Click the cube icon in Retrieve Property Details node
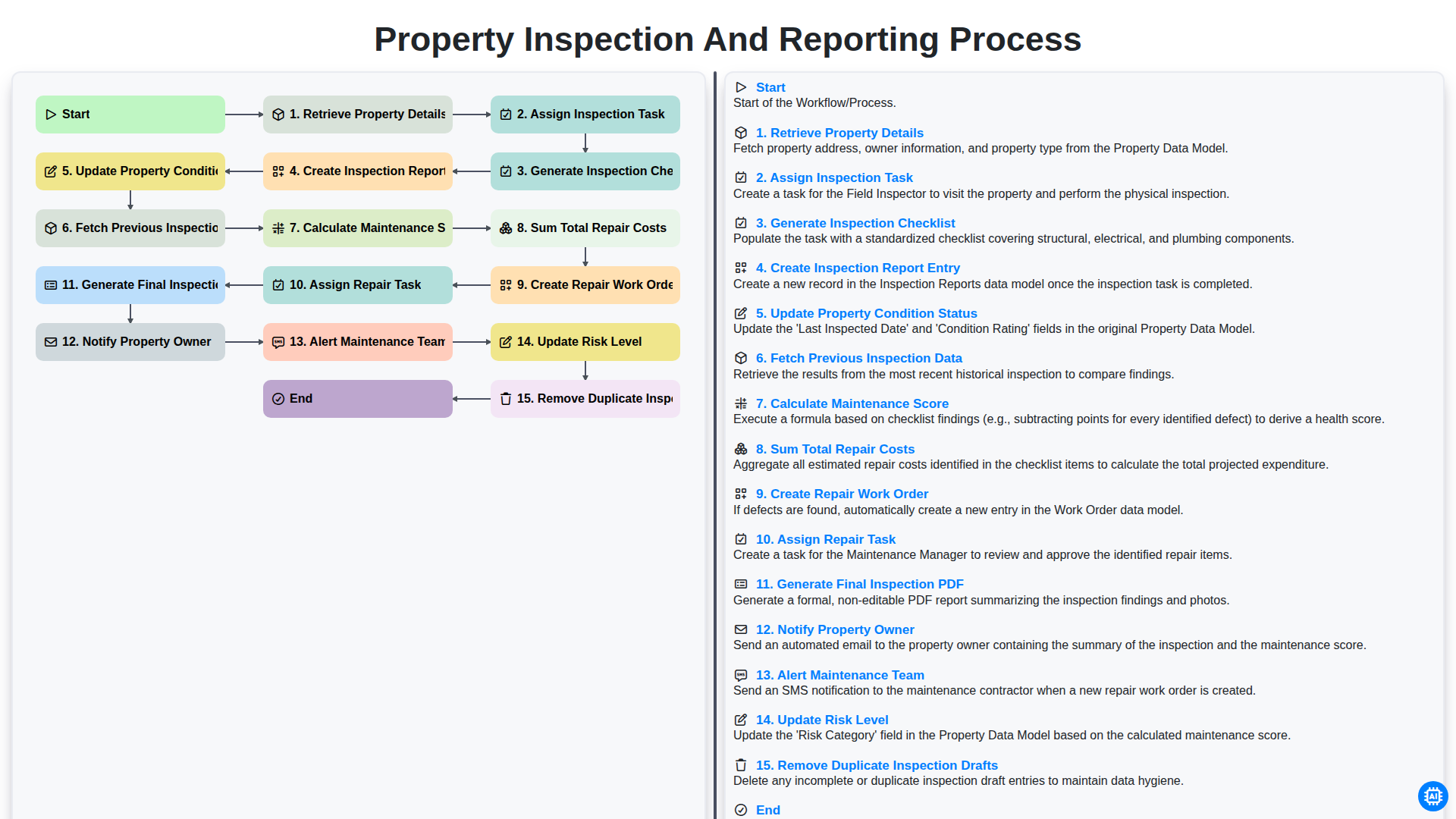This screenshot has width=1456, height=819. point(278,115)
